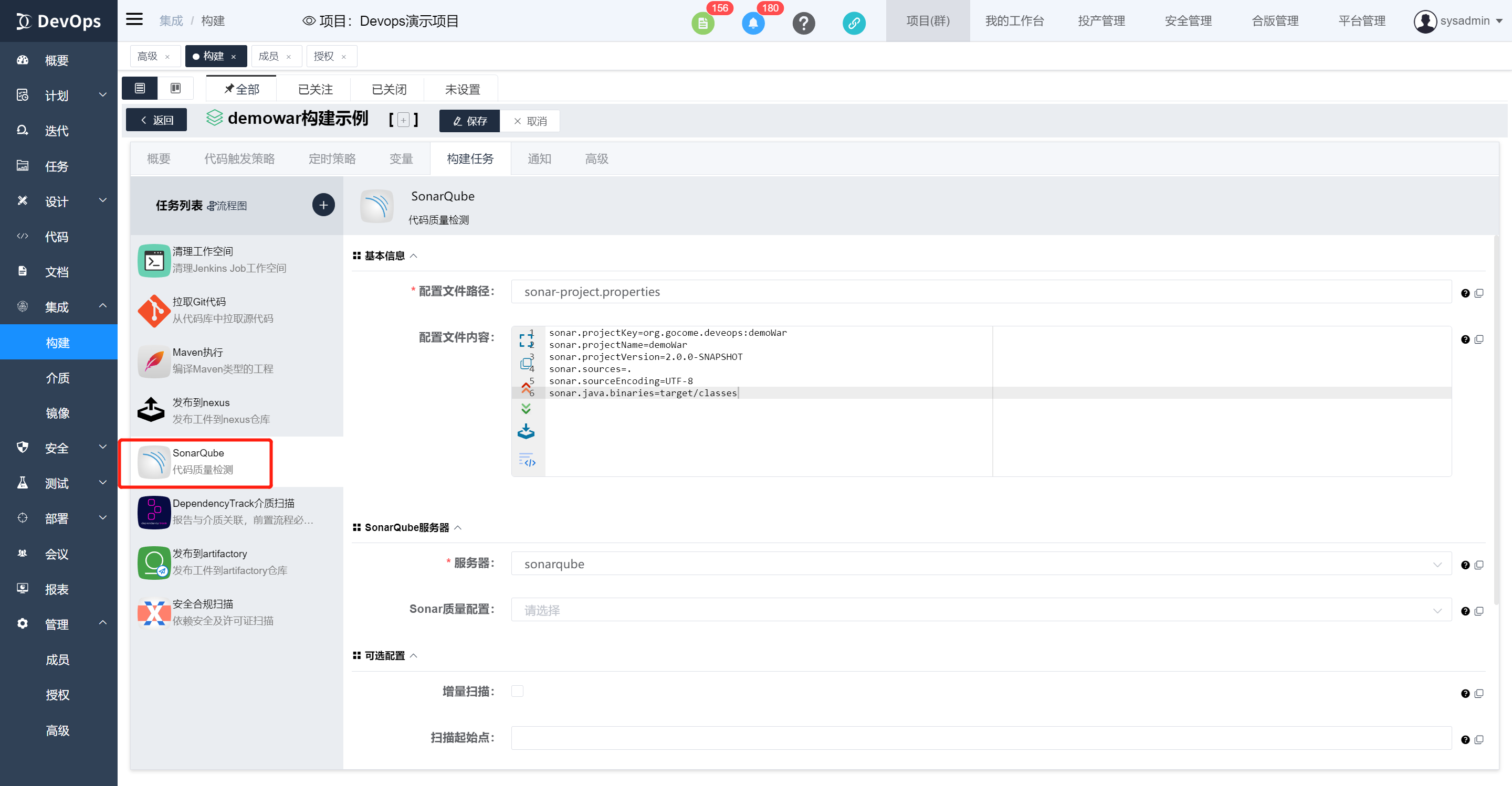Open the 服务器 sonarqube dropdown
Screen dimensions: 1512x786
[x=981, y=564]
